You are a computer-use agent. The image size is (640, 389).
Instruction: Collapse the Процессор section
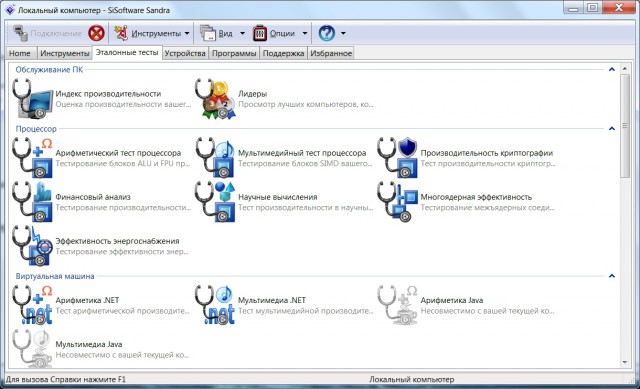(x=611, y=129)
